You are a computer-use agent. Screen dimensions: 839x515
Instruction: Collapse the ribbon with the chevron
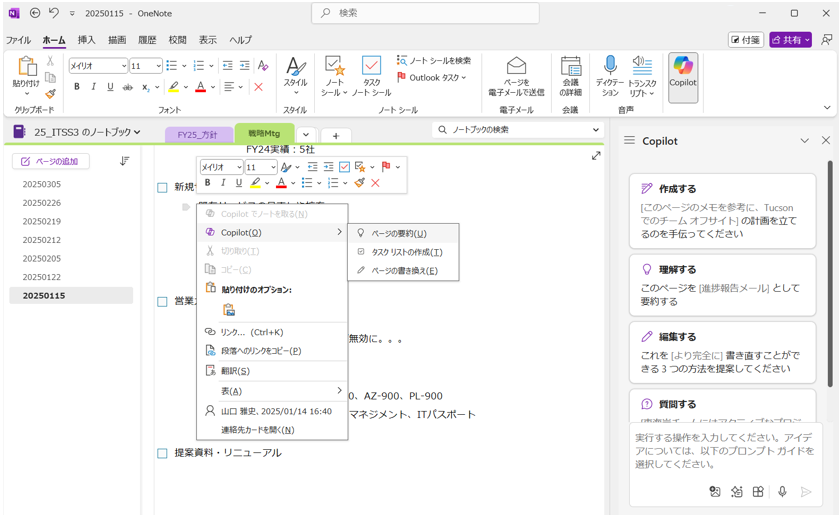pos(827,108)
